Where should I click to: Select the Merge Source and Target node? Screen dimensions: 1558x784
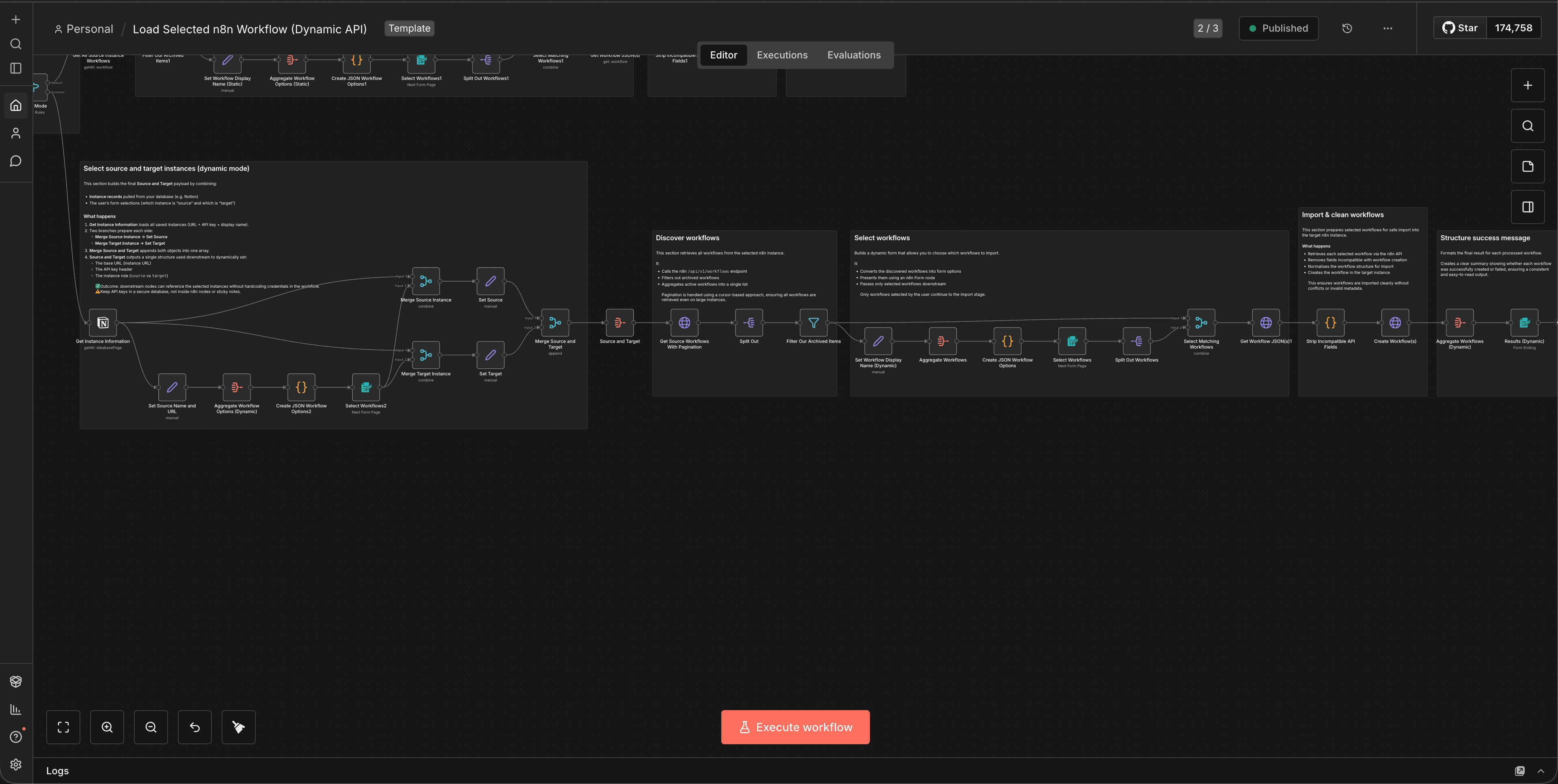pos(555,322)
